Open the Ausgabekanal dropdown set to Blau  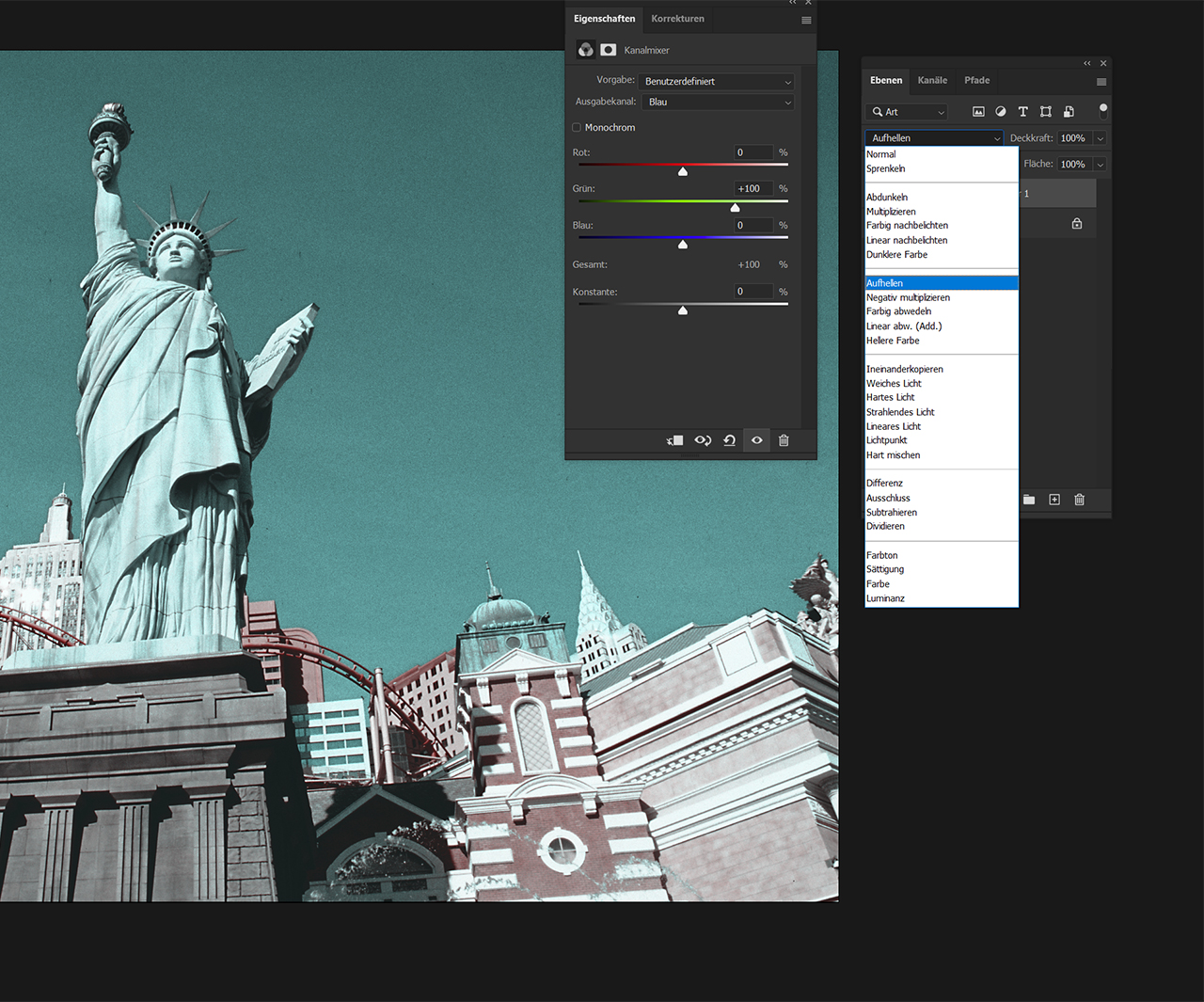coord(717,103)
